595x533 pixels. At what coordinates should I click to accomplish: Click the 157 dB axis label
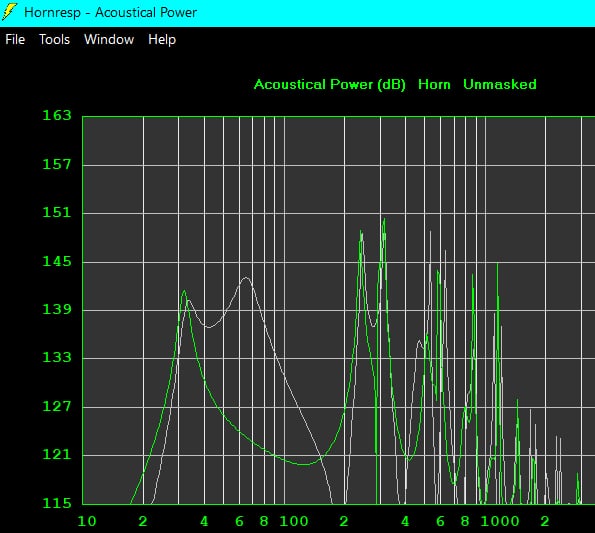[x=57, y=164]
